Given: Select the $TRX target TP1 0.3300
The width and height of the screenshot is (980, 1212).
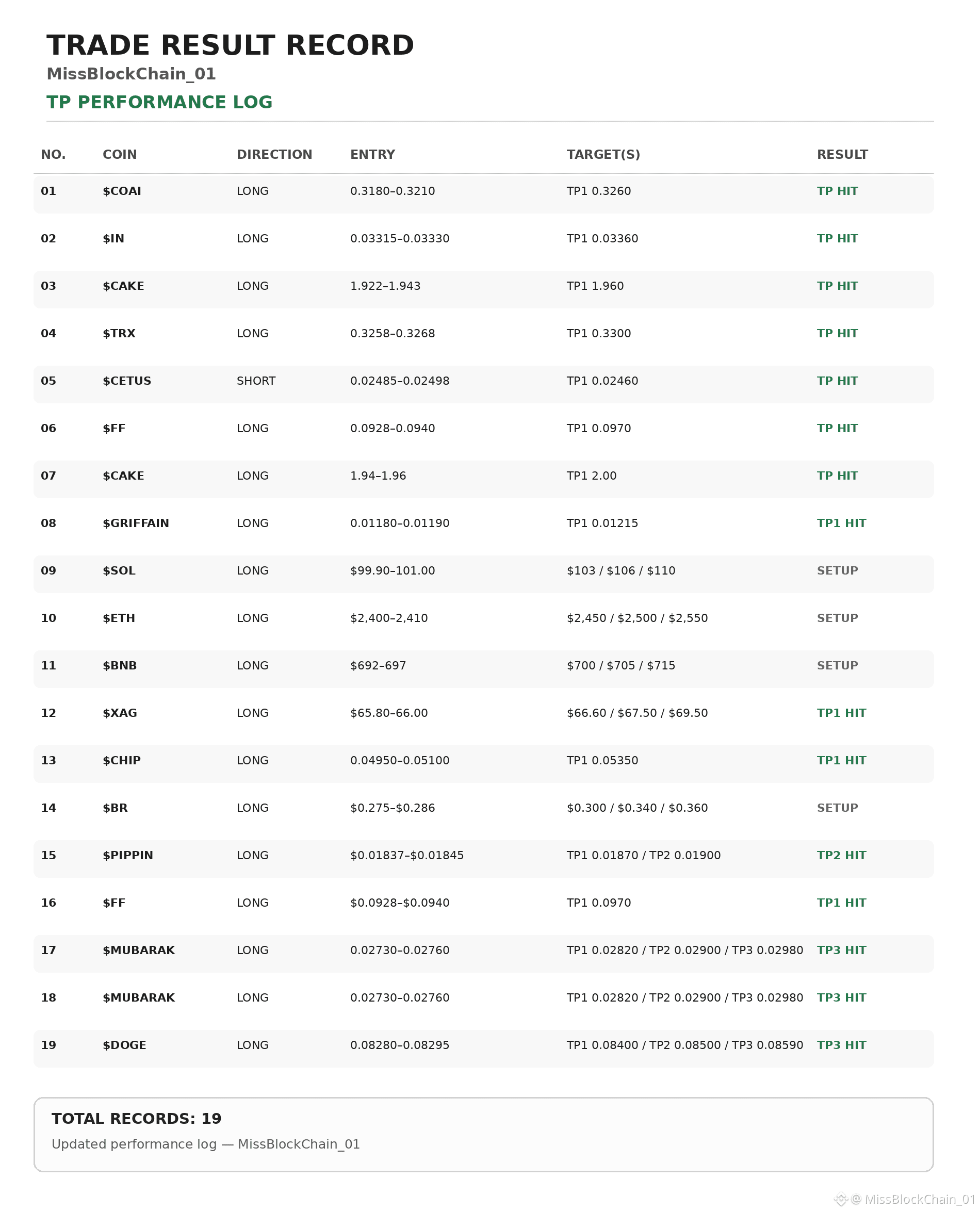Looking at the screenshot, I should point(598,334).
